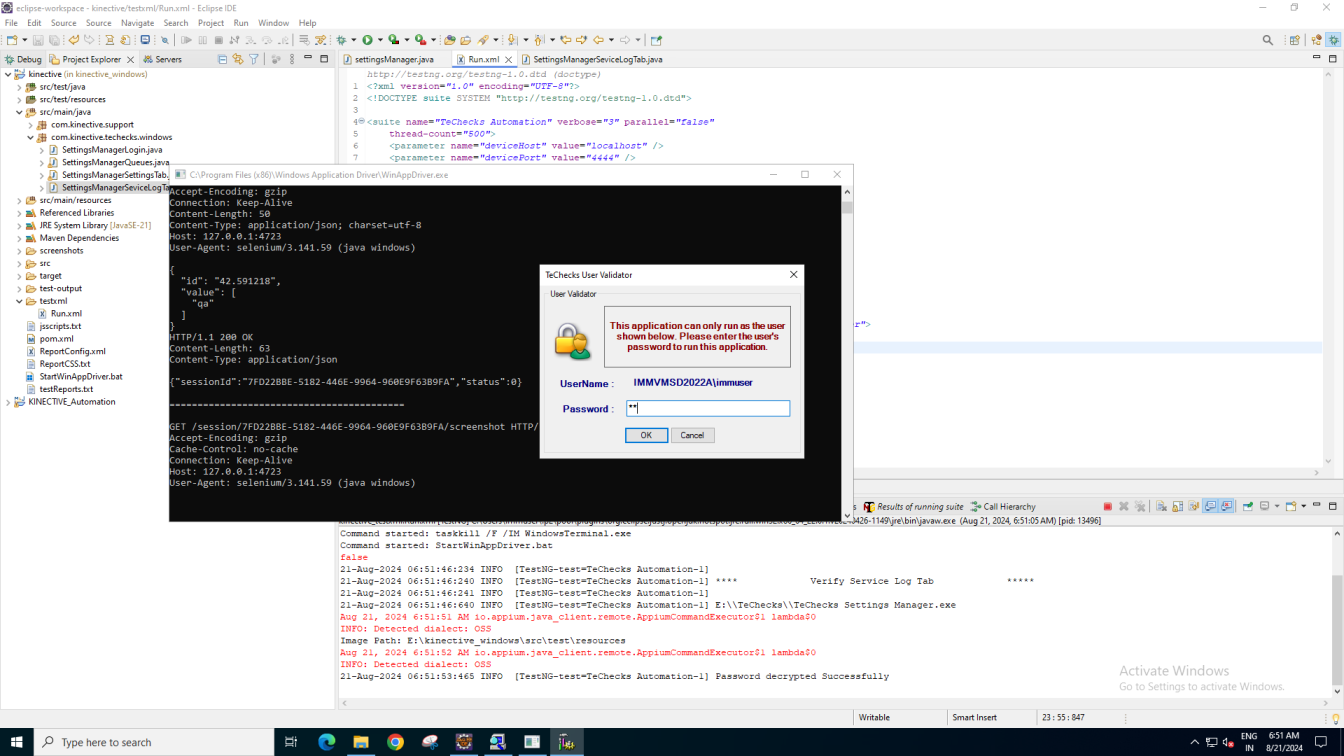The height and width of the screenshot is (756, 1344).
Task: Open the filter icon in Project Explorer
Action: 254,60
